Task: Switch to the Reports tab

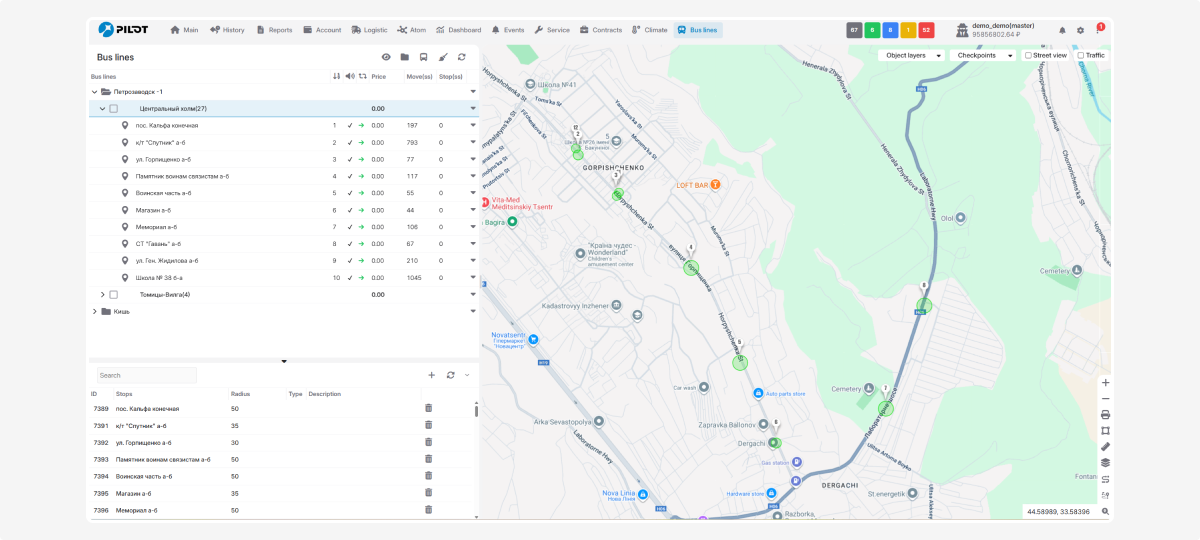Action: (x=275, y=30)
